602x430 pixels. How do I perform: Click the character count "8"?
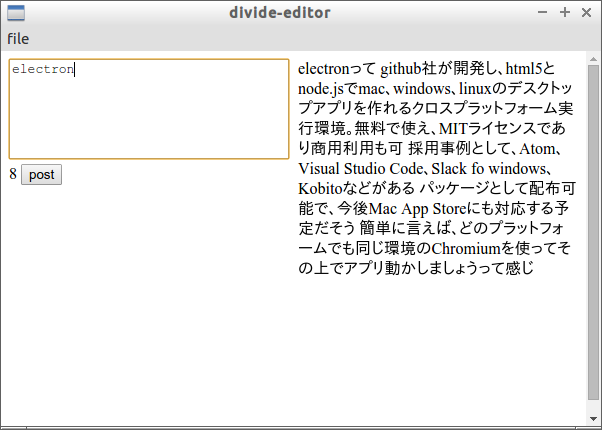click(x=13, y=174)
